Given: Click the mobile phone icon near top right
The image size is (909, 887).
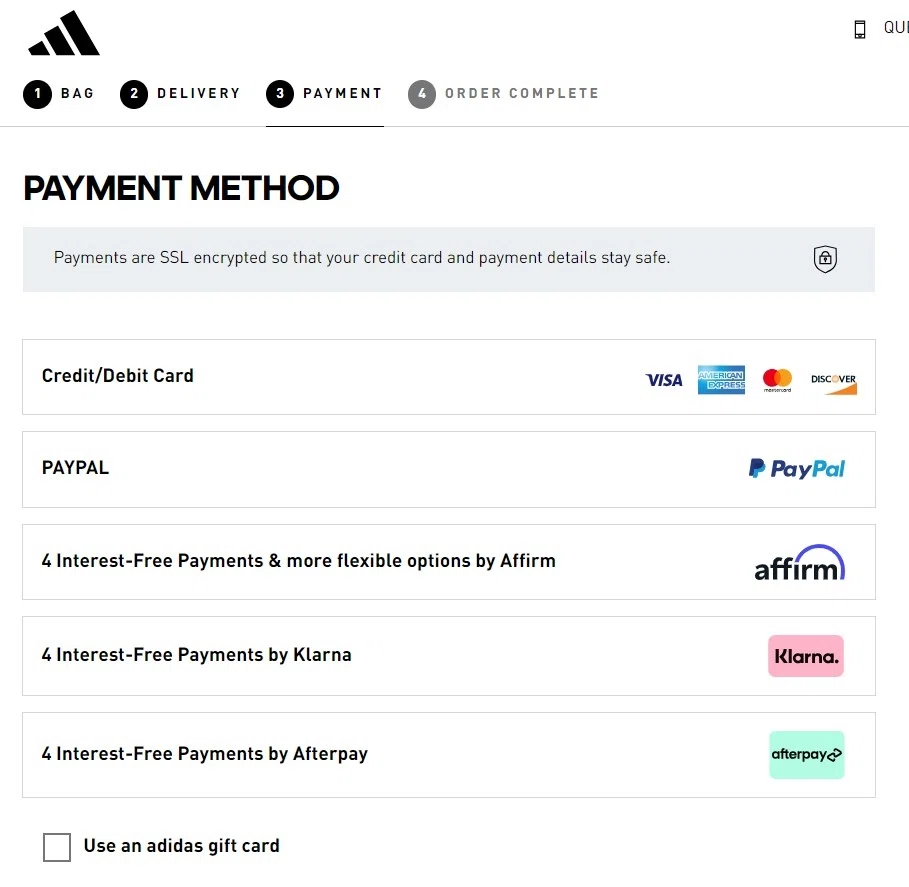Looking at the screenshot, I should click(x=859, y=28).
